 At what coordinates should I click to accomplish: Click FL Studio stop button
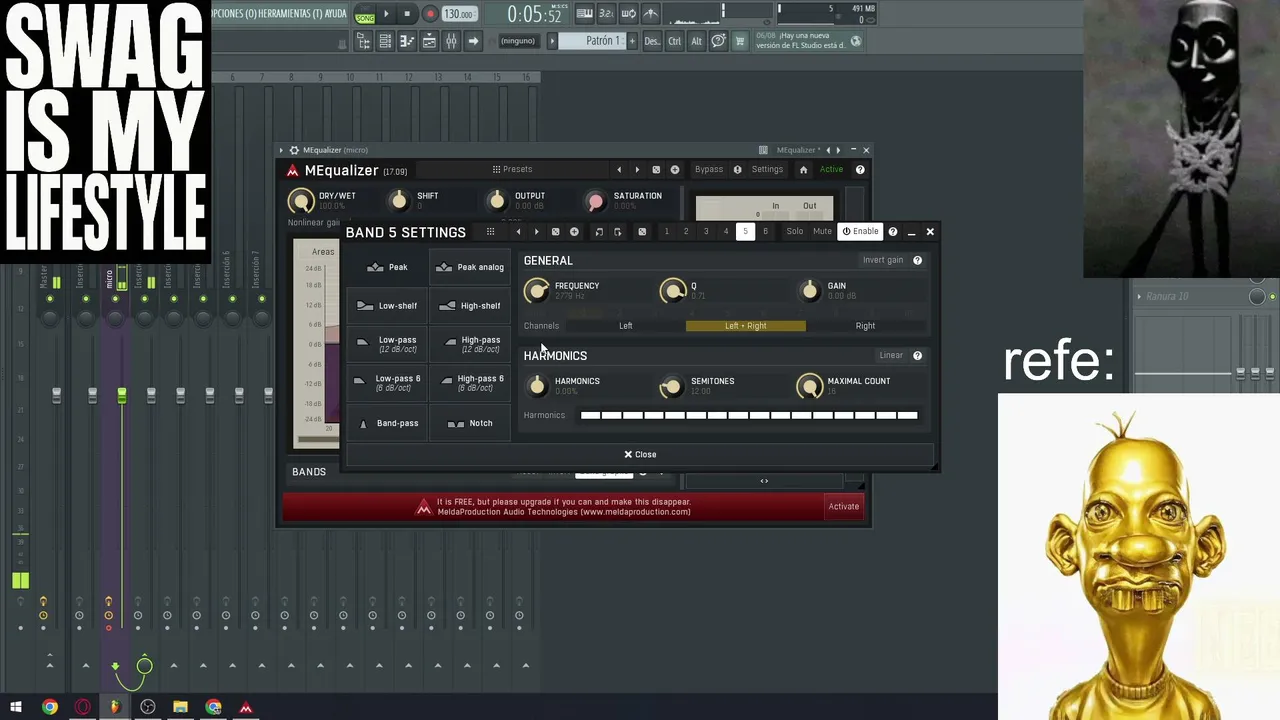pos(407,14)
